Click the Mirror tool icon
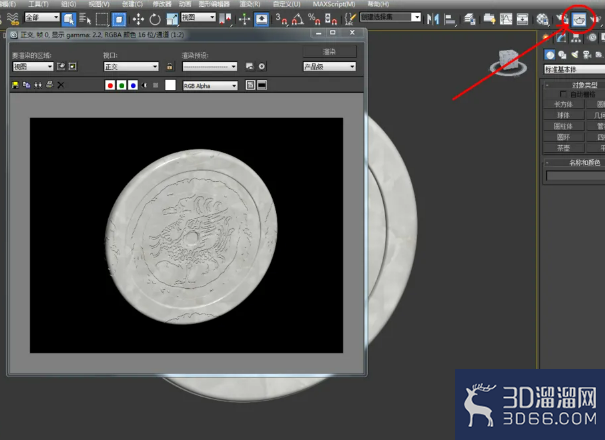The height and width of the screenshot is (440, 605). (433, 19)
